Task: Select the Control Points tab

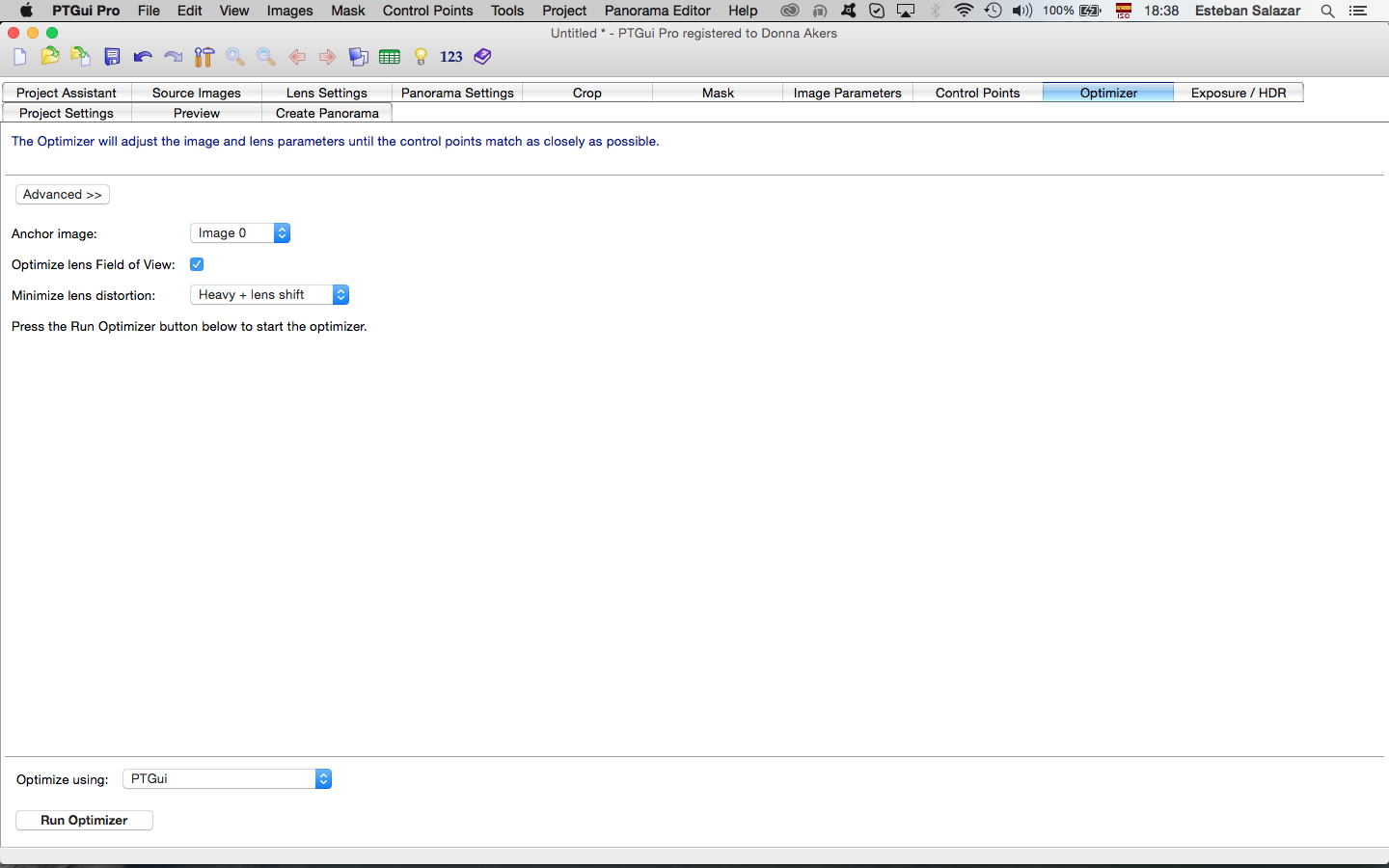Action: click(978, 93)
